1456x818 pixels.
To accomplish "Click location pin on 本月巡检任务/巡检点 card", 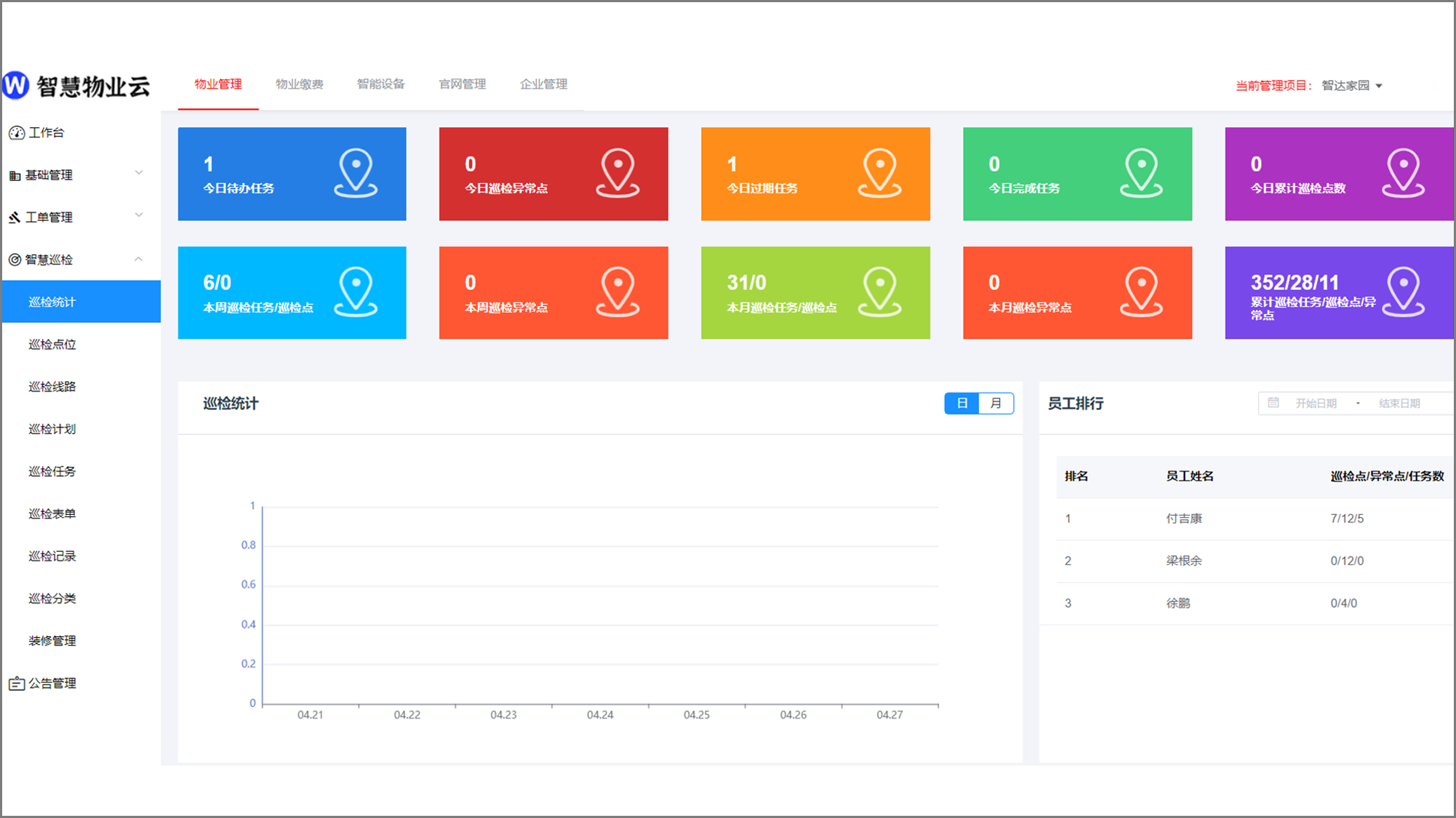I will (x=879, y=292).
